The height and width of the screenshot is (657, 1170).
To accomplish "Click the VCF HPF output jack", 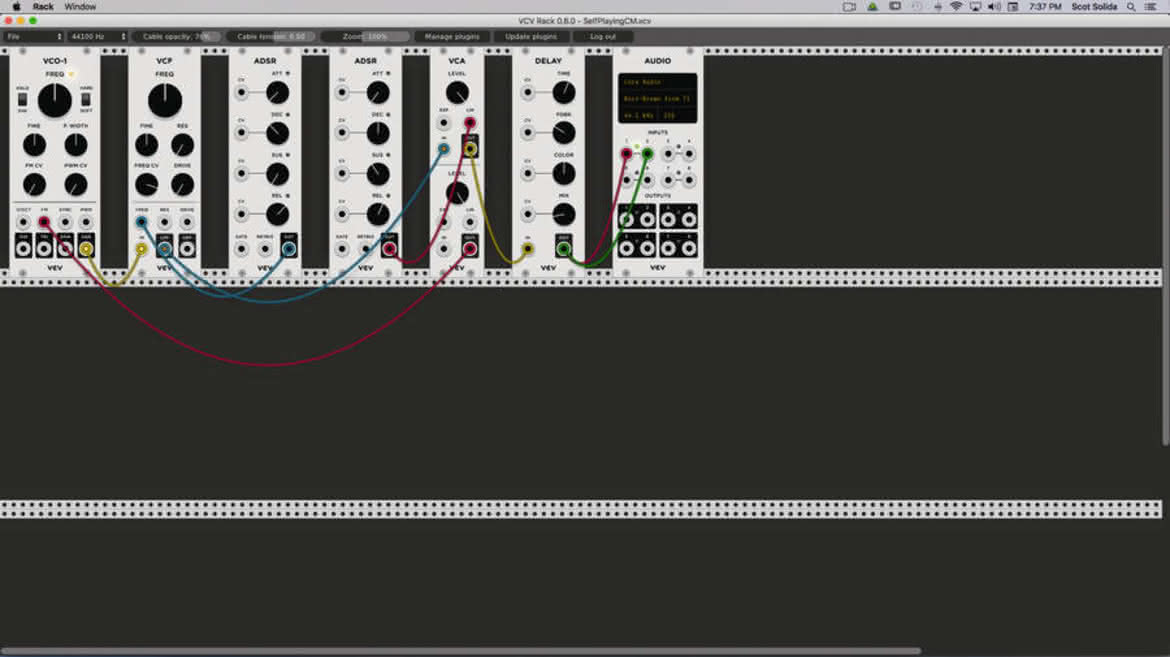I will [x=187, y=249].
